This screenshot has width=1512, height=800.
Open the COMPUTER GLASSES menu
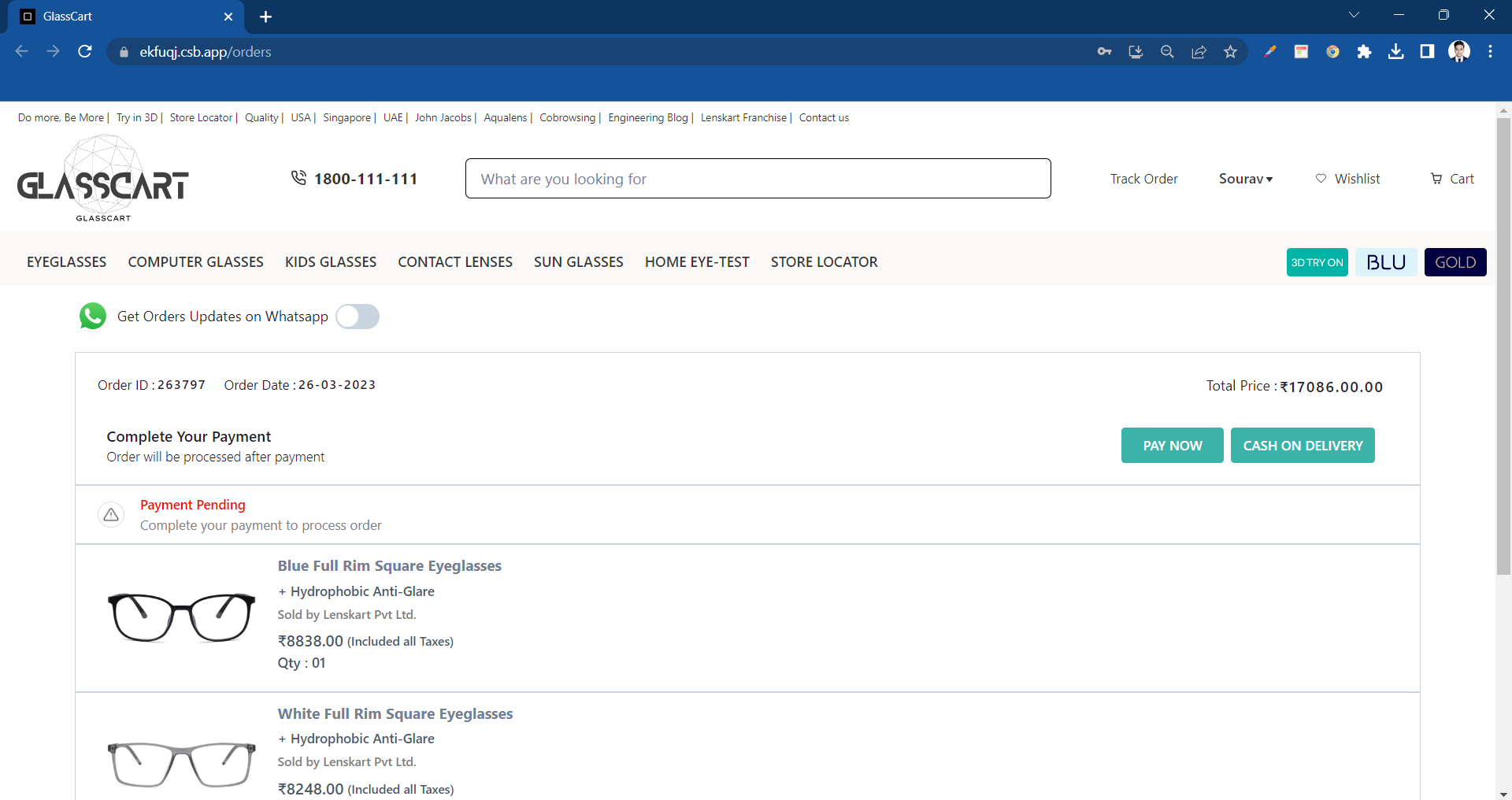tap(196, 262)
